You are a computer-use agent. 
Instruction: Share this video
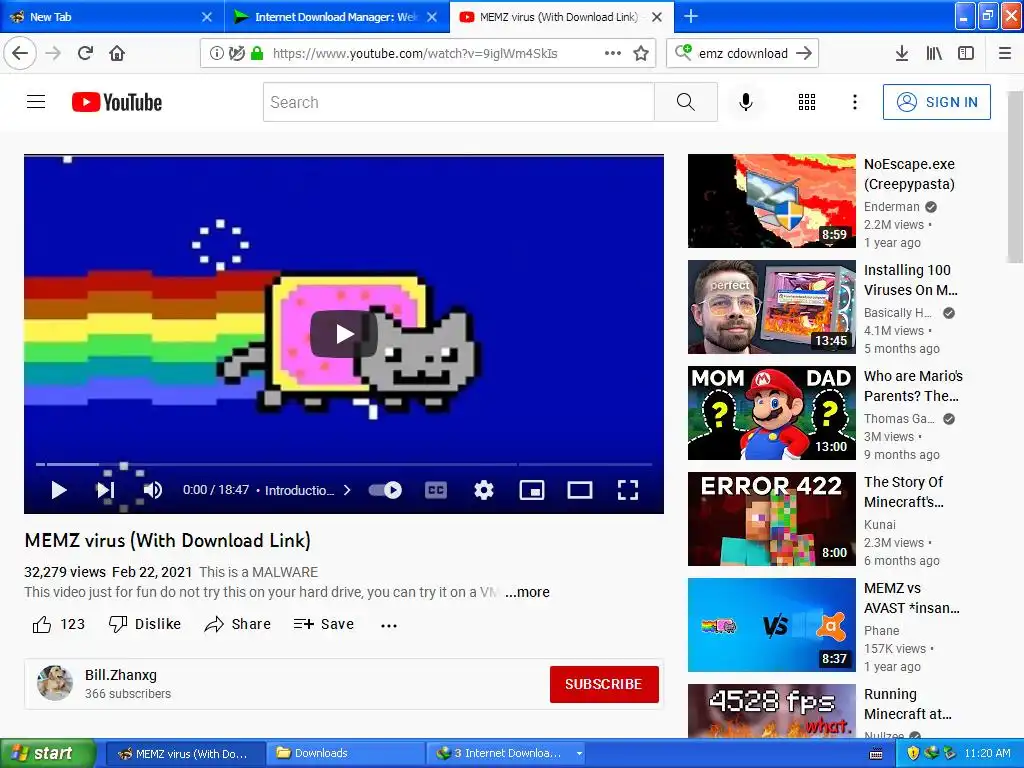237,624
